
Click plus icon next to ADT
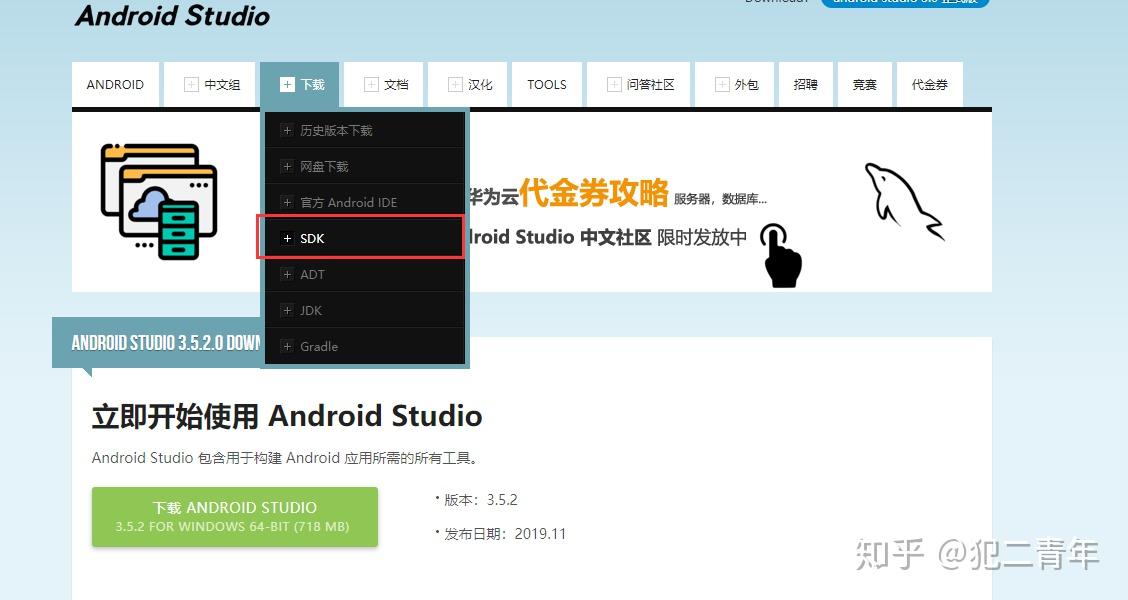[x=287, y=274]
